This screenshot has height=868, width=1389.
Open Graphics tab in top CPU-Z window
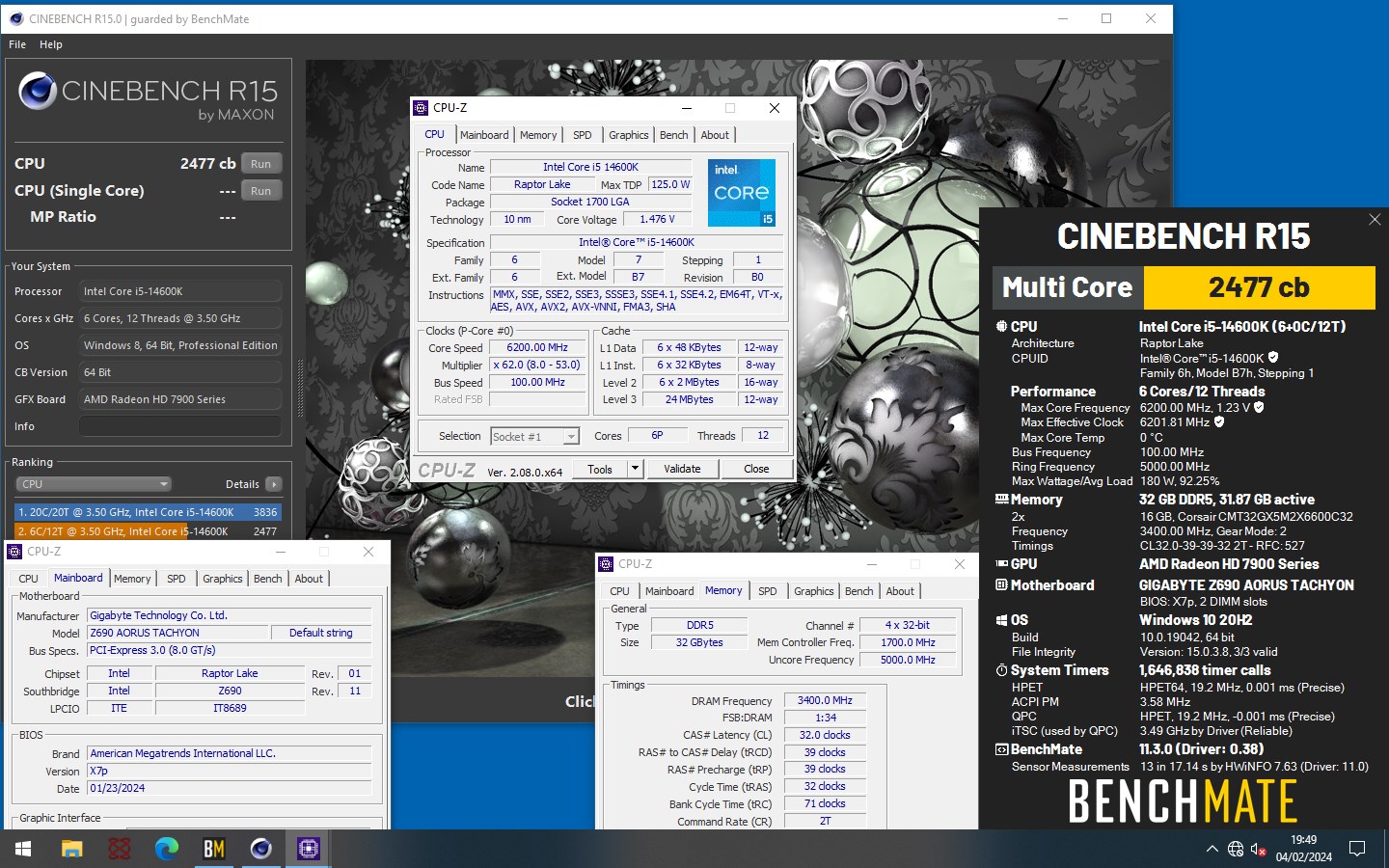[629, 135]
